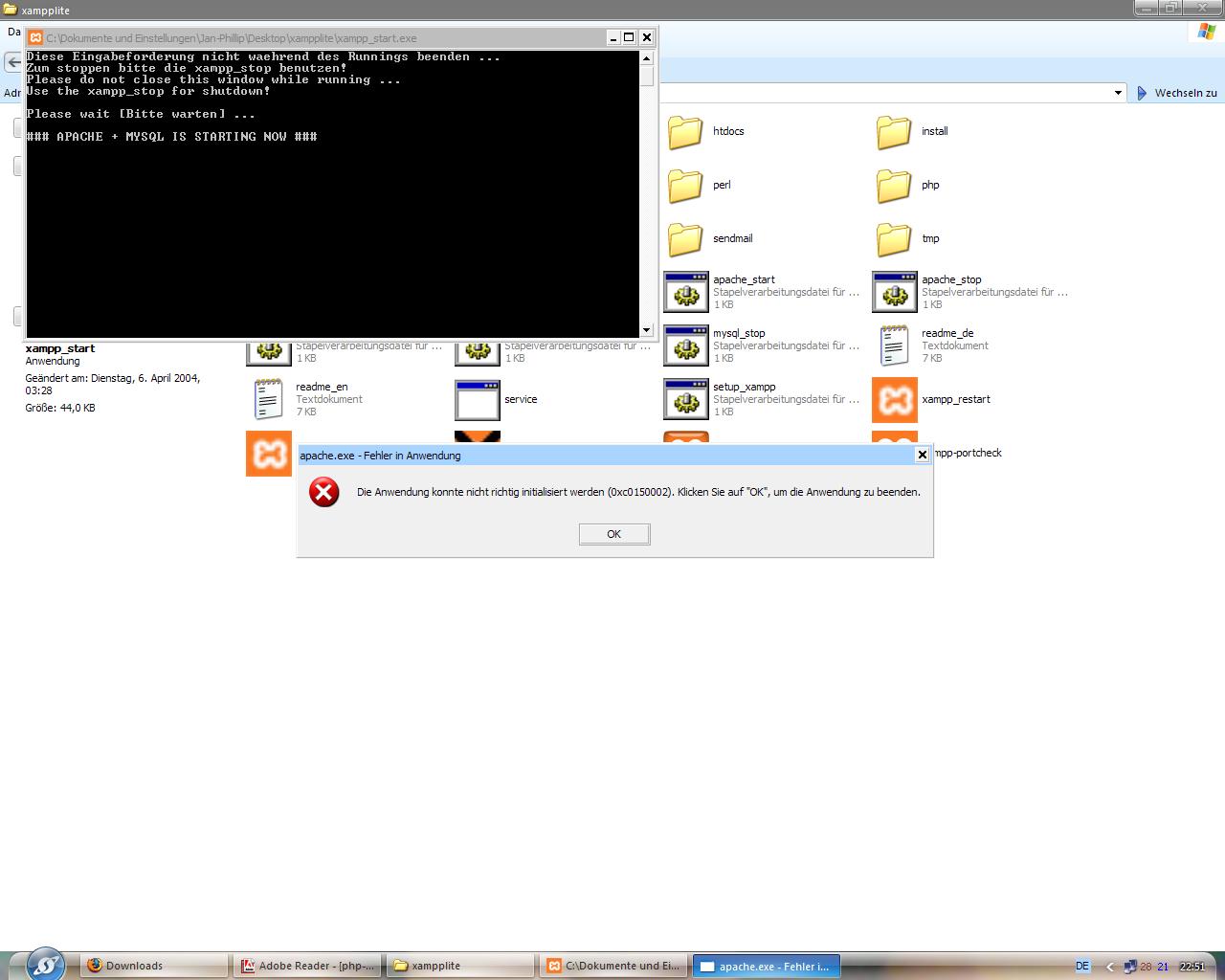The height and width of the screenshot is (980, 1225).
Task: Select the perl folder icon
Action: (686, 185)
